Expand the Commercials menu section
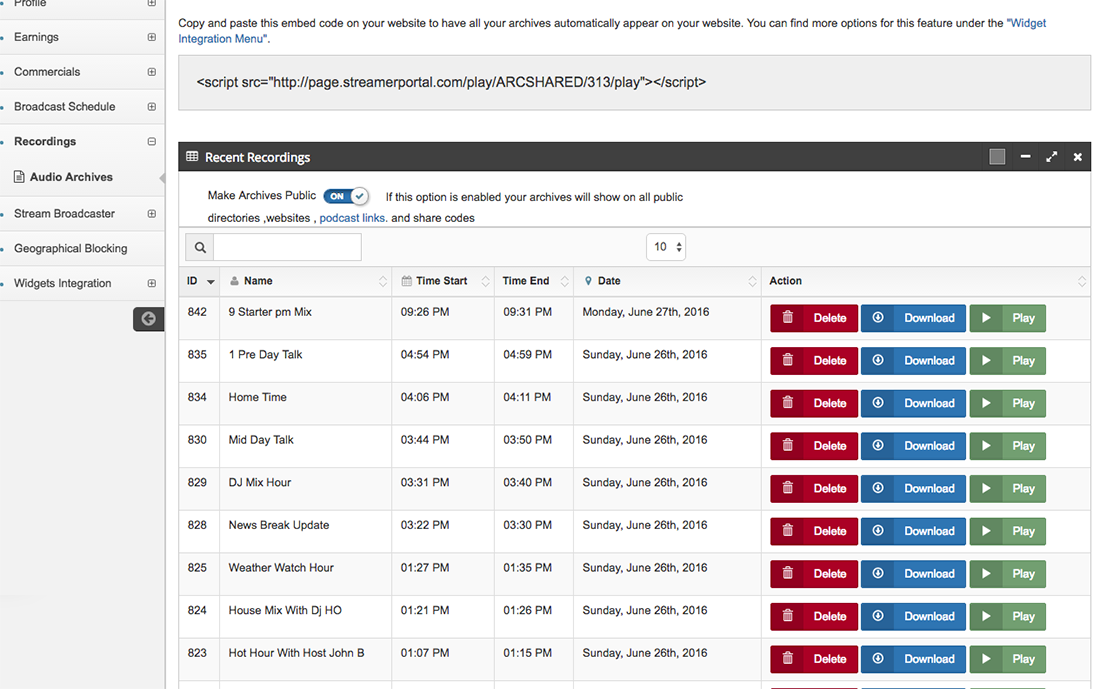1100x689 pixels. (152, 72)
